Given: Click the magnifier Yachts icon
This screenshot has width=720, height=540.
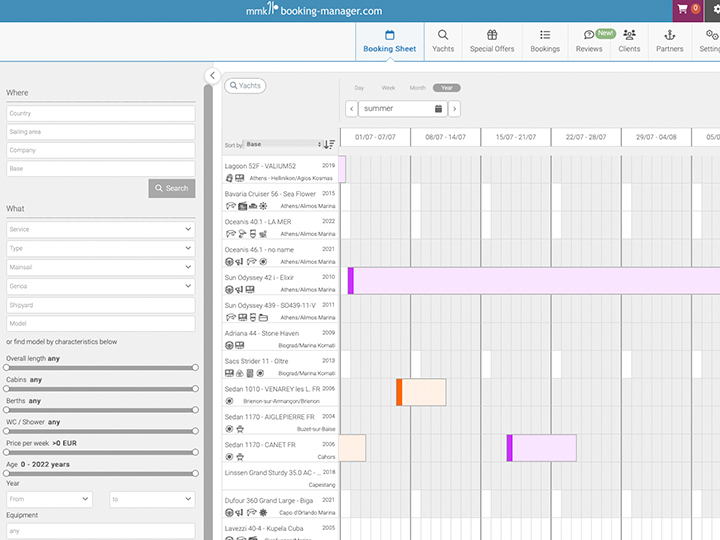Looking at the screenshot, I should [x=443, y=35].
